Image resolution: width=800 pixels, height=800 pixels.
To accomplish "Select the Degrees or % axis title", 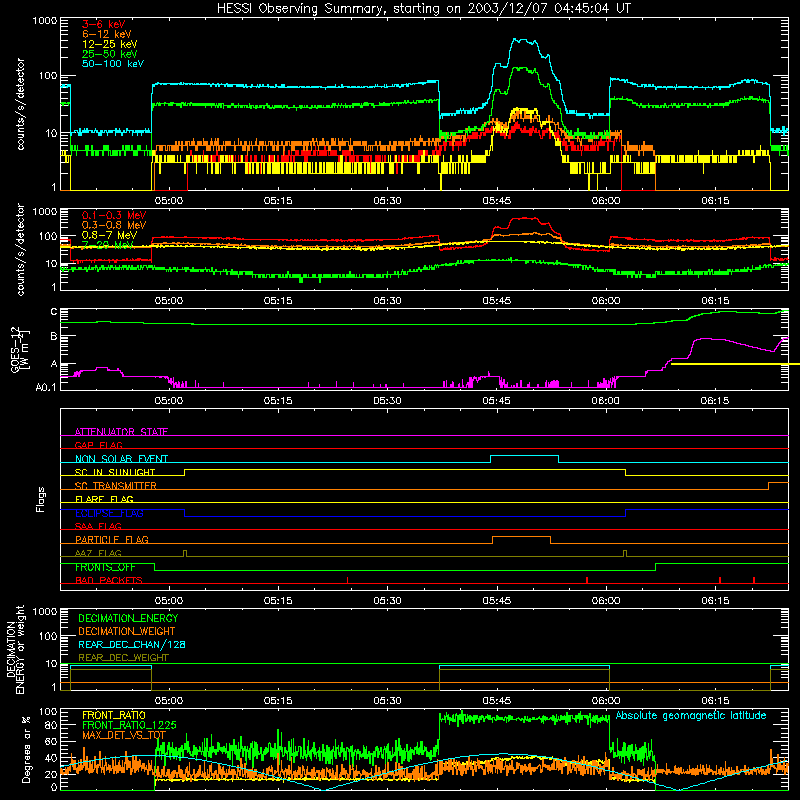I will click(x=26, y=749).
